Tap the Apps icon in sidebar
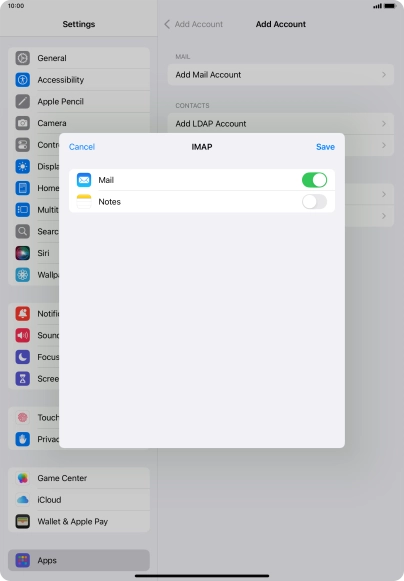Viewport: 404px width, 581px height. tap(23, 560)
